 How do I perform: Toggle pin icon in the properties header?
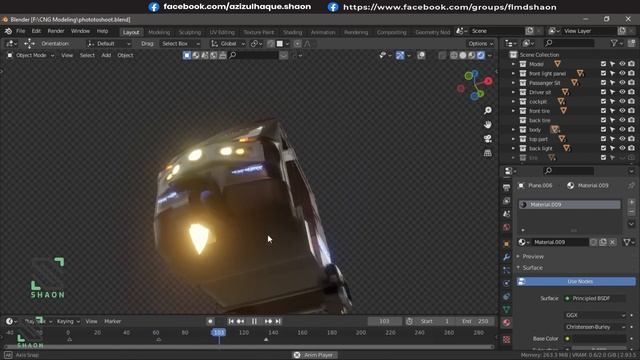(x=631, y=185)
